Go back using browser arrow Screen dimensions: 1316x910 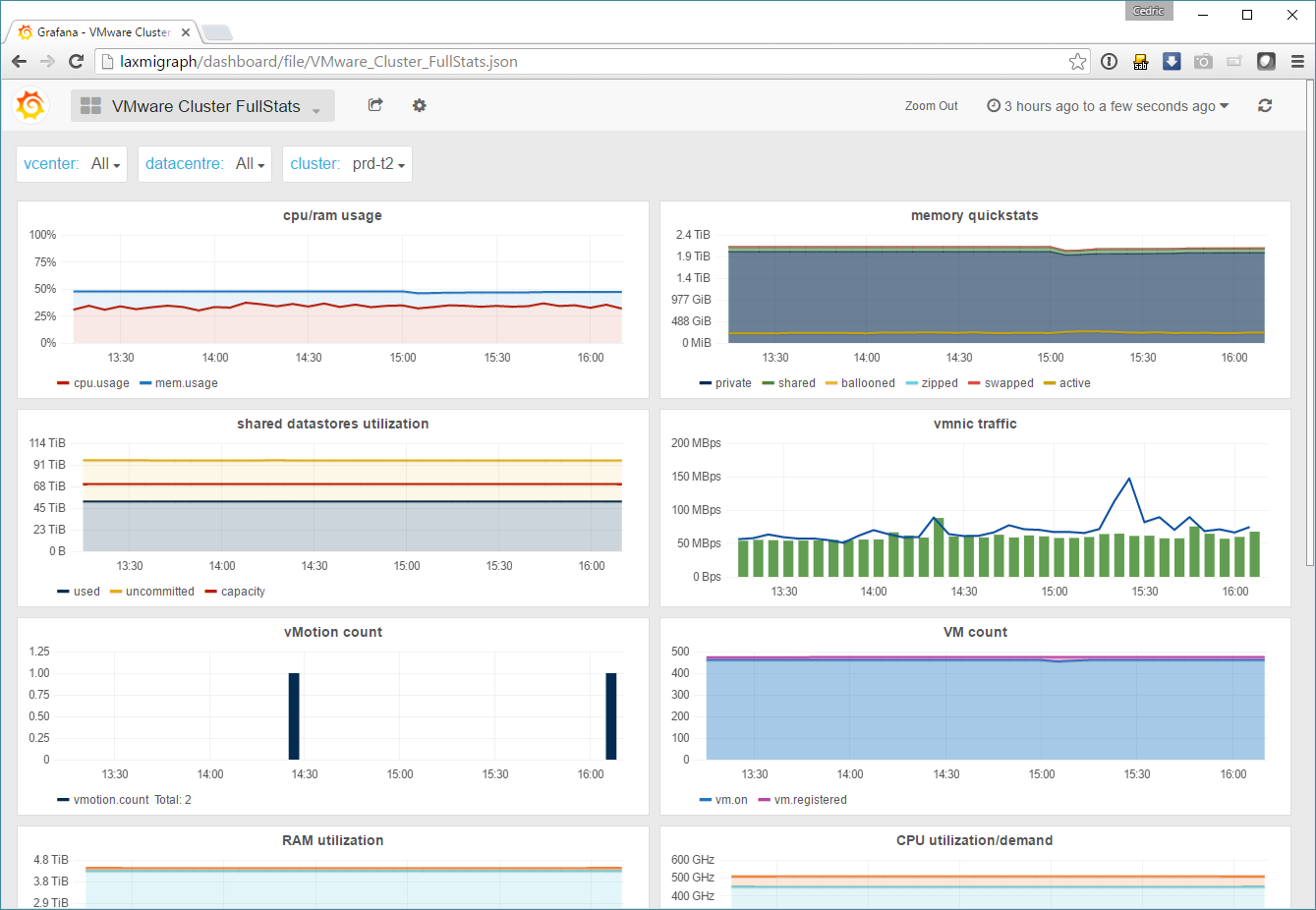19,61
